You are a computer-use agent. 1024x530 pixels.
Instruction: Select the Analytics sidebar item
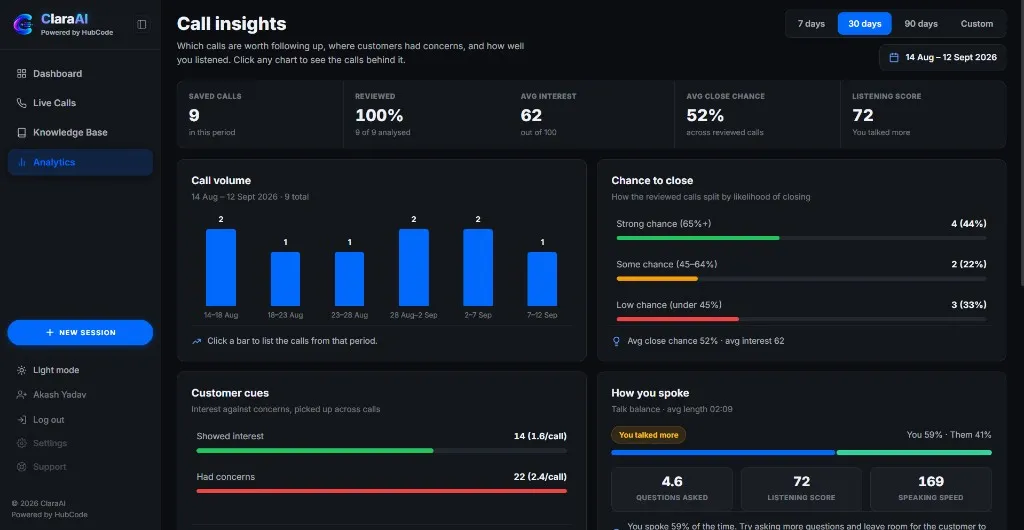tap(80, 163)
